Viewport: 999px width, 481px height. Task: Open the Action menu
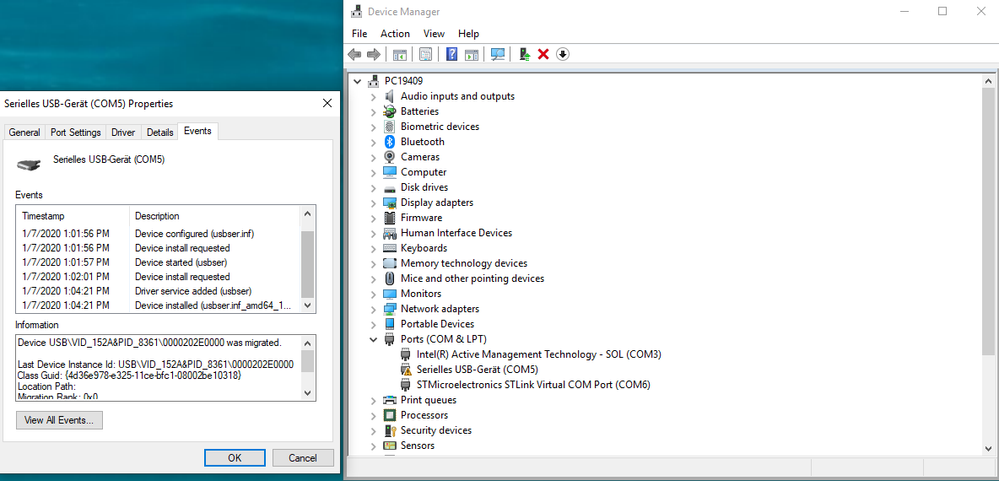click(395, 34)
